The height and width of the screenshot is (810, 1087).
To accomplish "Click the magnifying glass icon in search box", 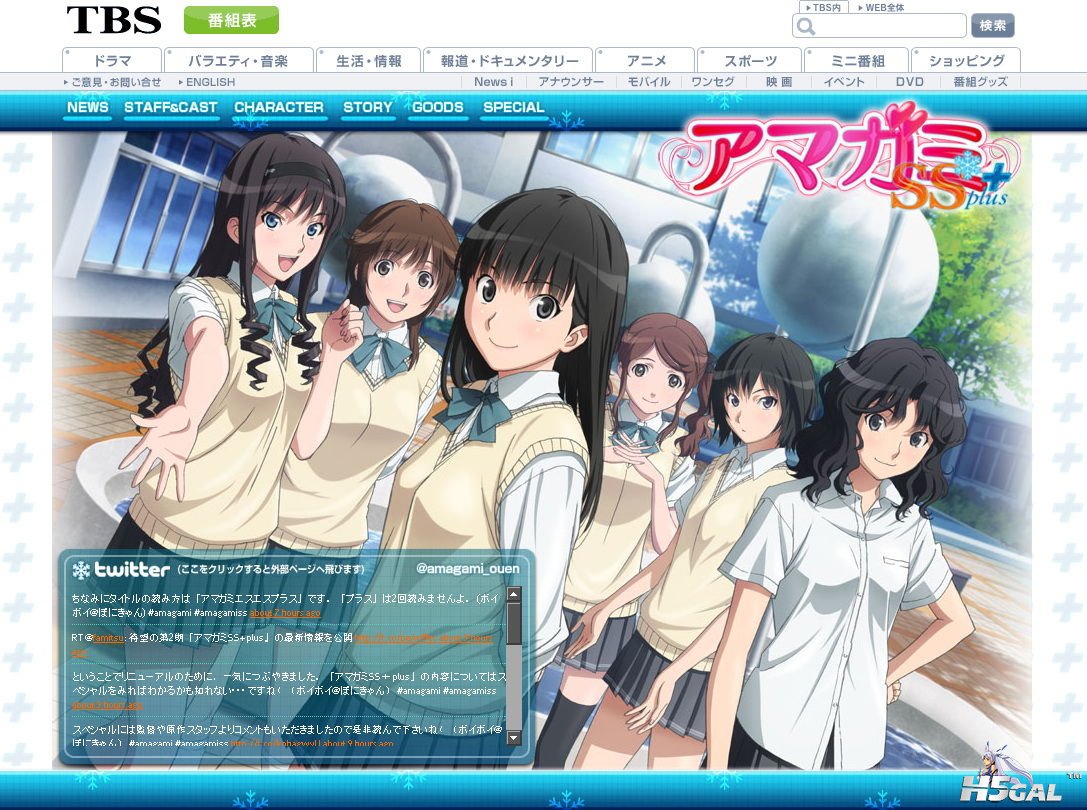I will [805, 27].
